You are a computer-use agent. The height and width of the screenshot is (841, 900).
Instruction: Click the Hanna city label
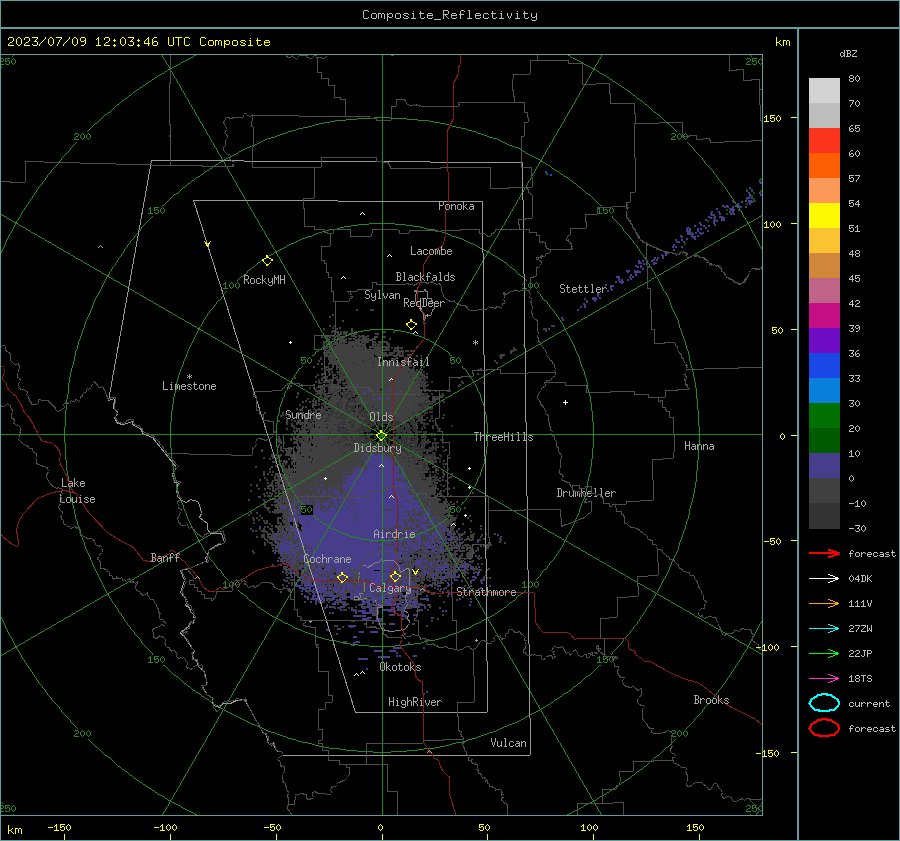tap(699, 446)
